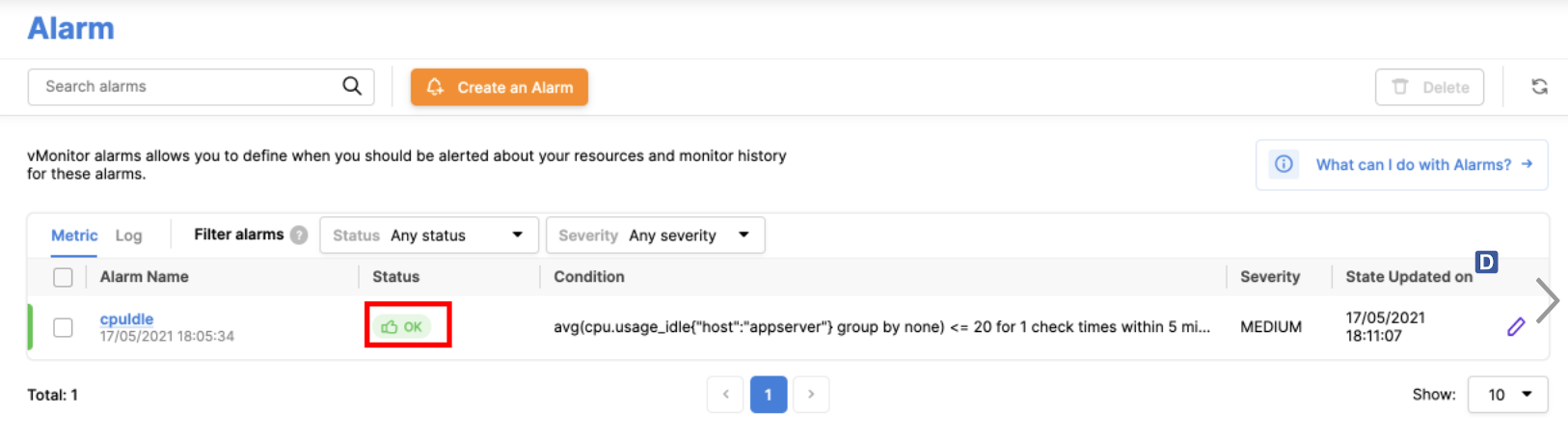Click the blue D badge icon
1568x443 pixels.
tap(1486, 262)
